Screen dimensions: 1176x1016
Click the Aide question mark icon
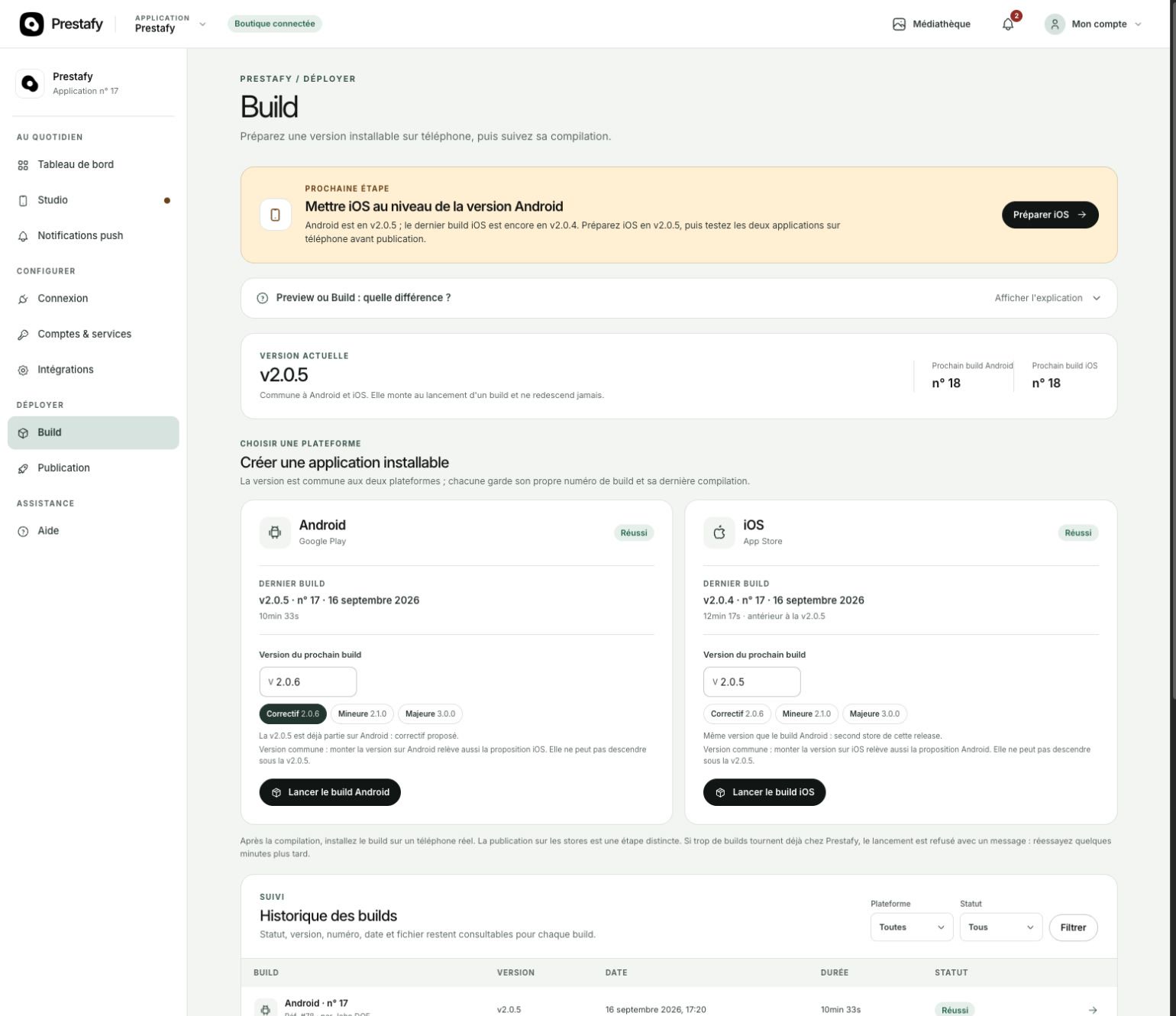(23, 531)
